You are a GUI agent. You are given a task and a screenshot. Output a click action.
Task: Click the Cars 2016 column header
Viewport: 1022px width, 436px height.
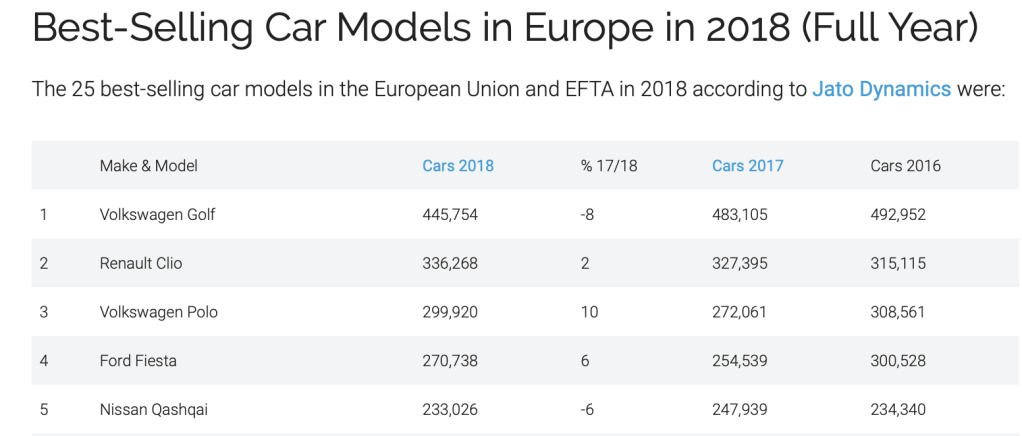pos(905,166)
